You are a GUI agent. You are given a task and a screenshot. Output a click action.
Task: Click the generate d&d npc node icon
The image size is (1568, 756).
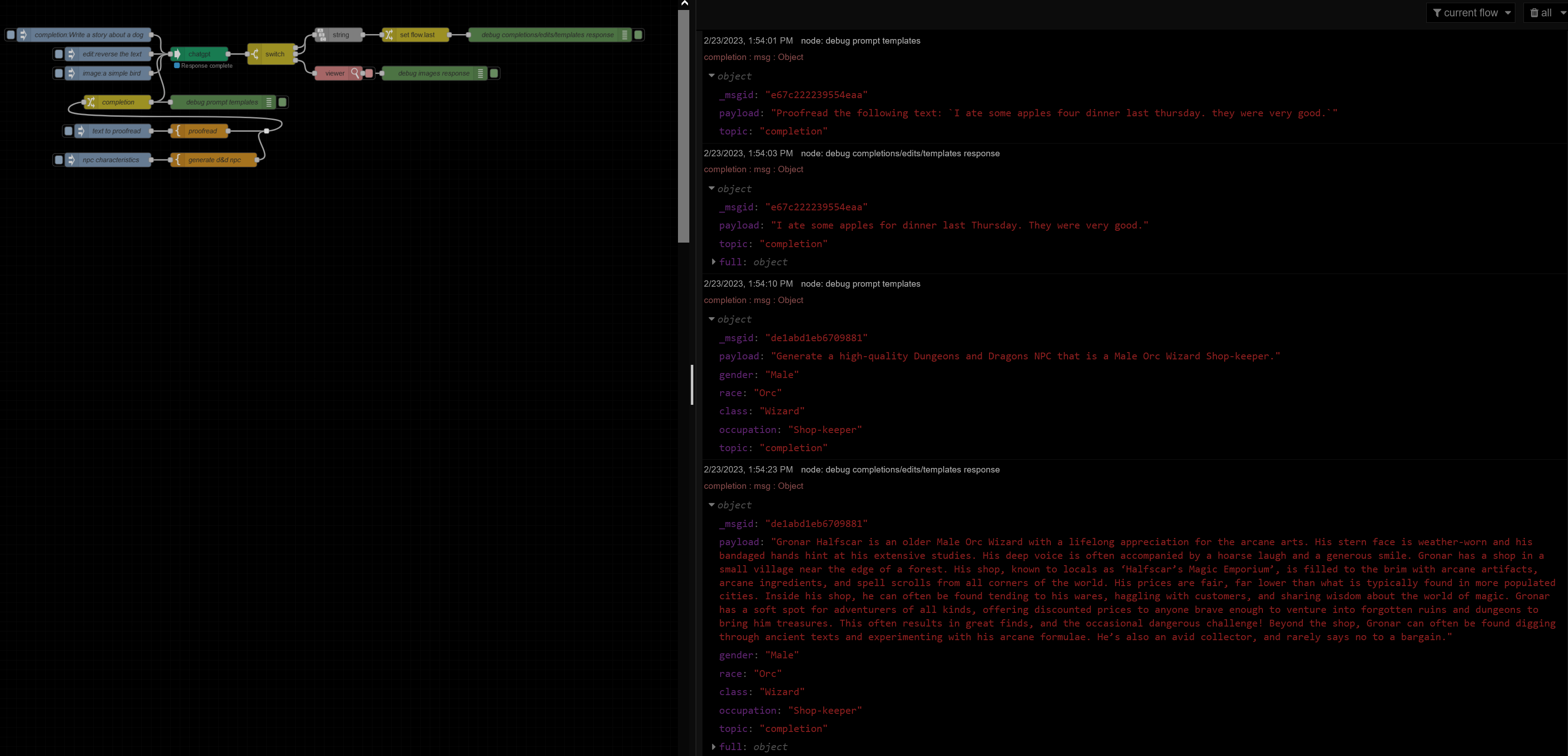178,160
